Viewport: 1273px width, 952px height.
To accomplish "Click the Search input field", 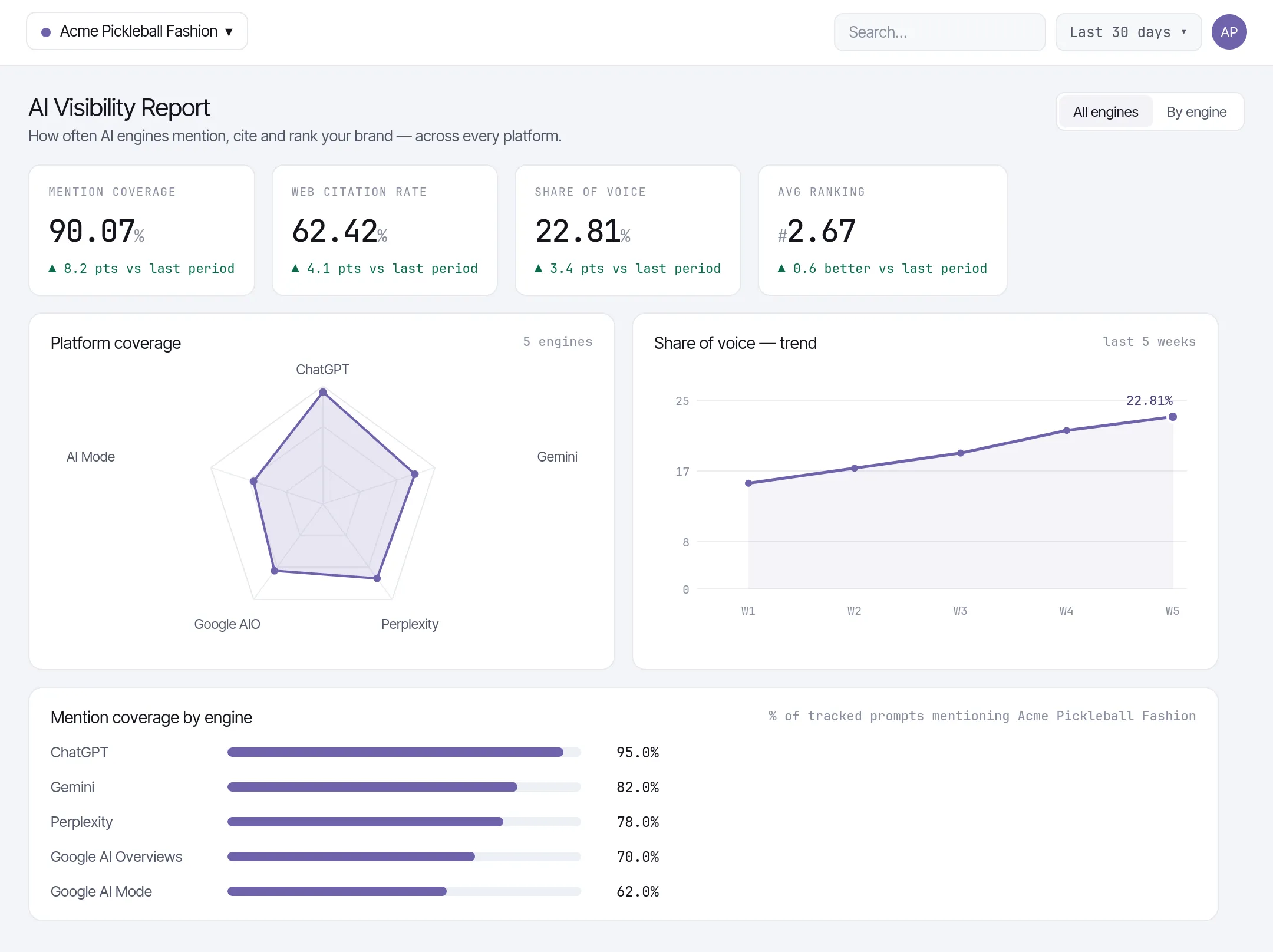I will tap(939, 32).
